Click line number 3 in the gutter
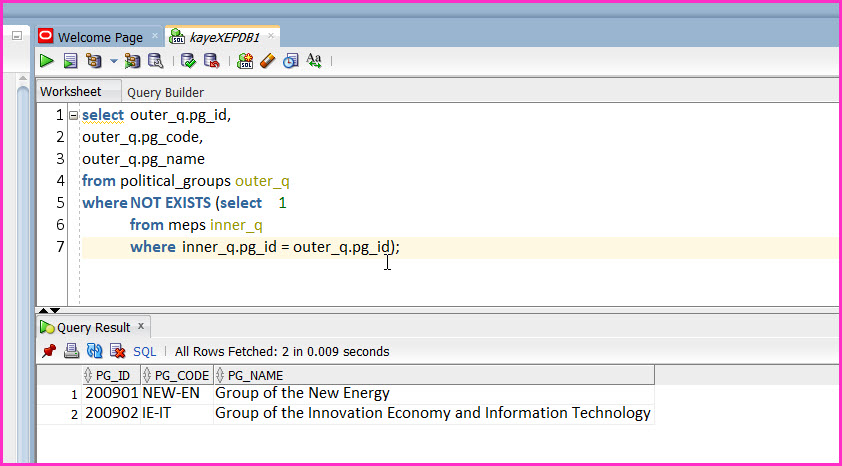 [60, 159]
